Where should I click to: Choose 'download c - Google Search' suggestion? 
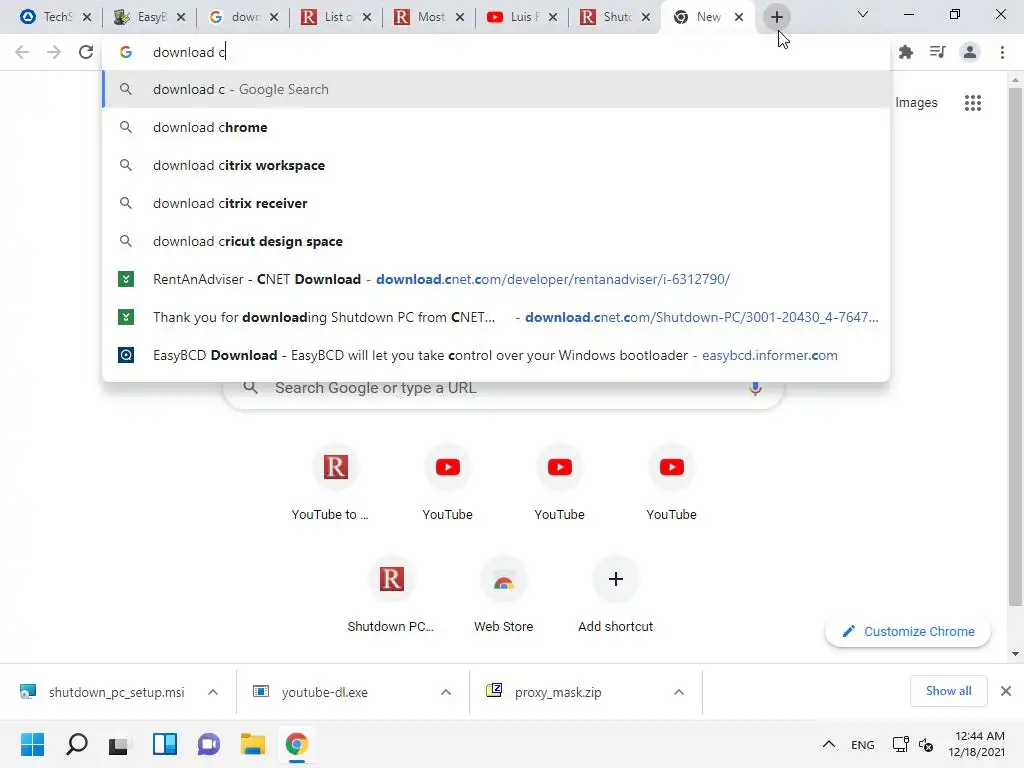[496, 89]
